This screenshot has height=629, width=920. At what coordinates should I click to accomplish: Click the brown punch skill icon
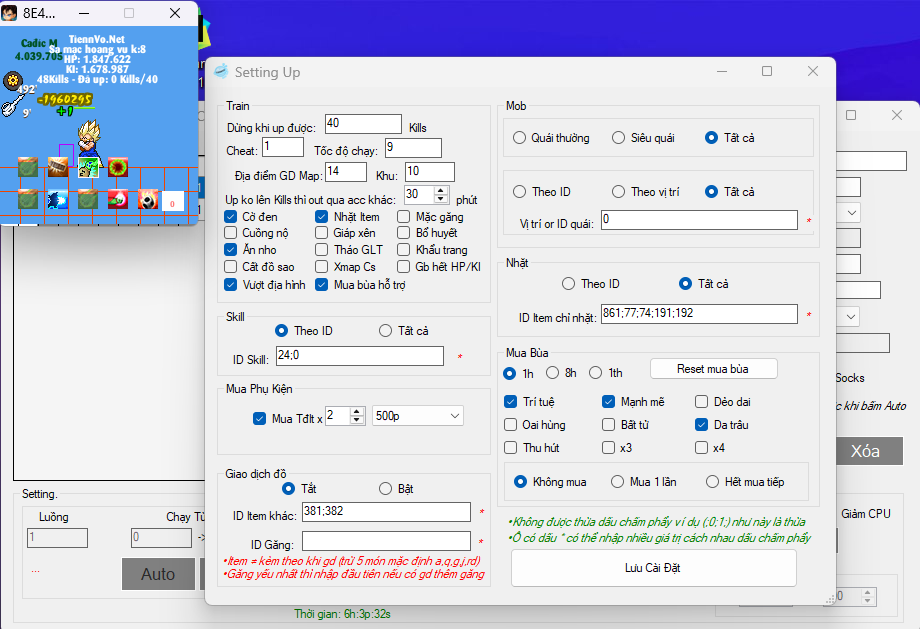pyautogui.click(x=58, y=167)
